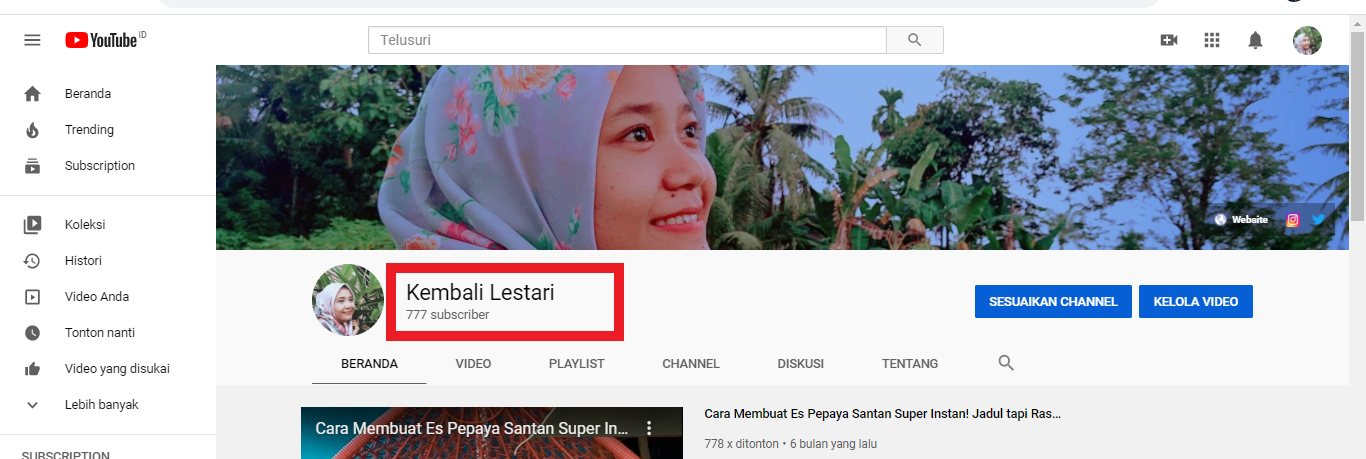Open the hamburger guide menu
Screen dimensions: 1366x459
click(x=32, y=40)
